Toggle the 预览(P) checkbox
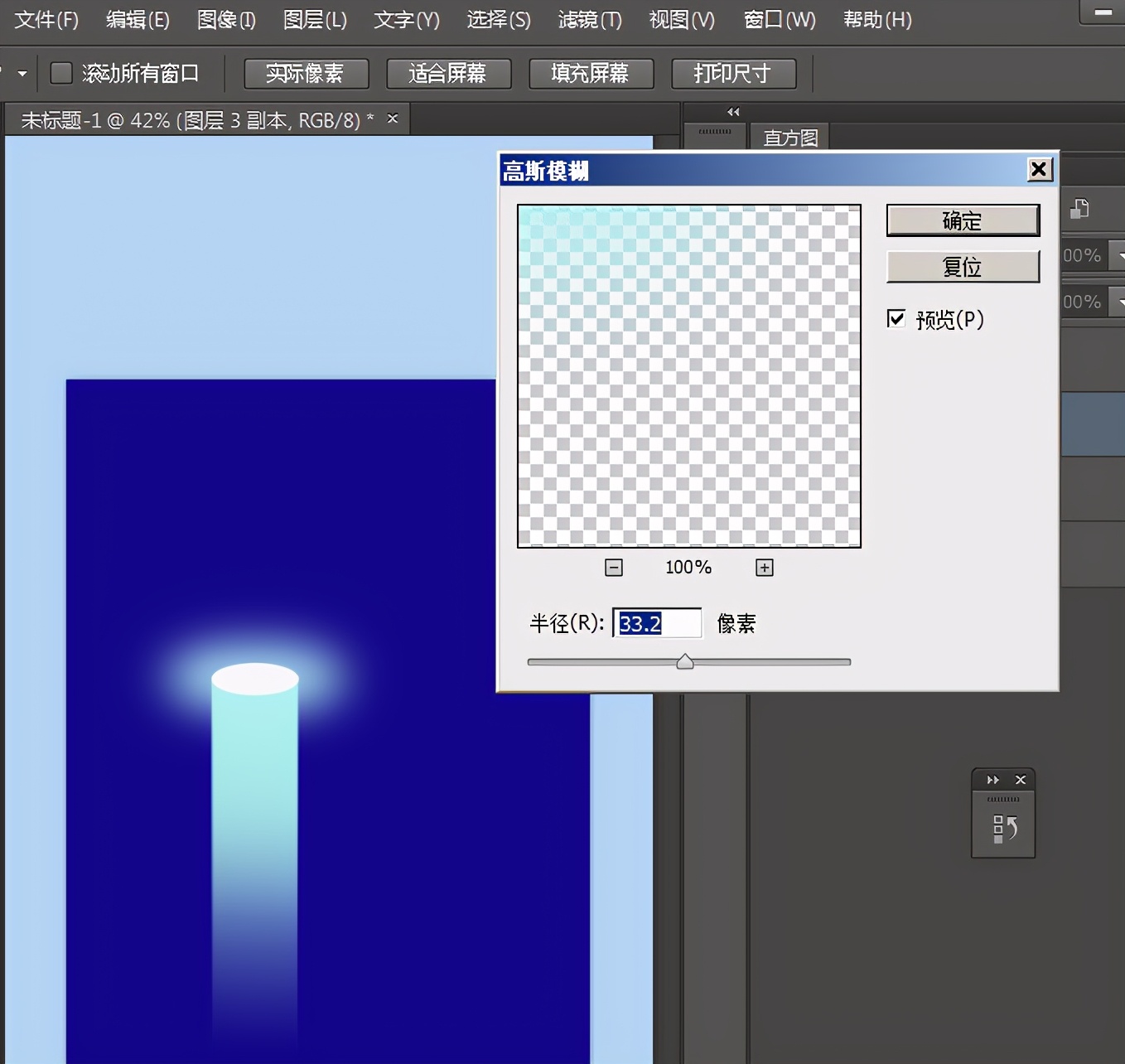 [896, 319]
